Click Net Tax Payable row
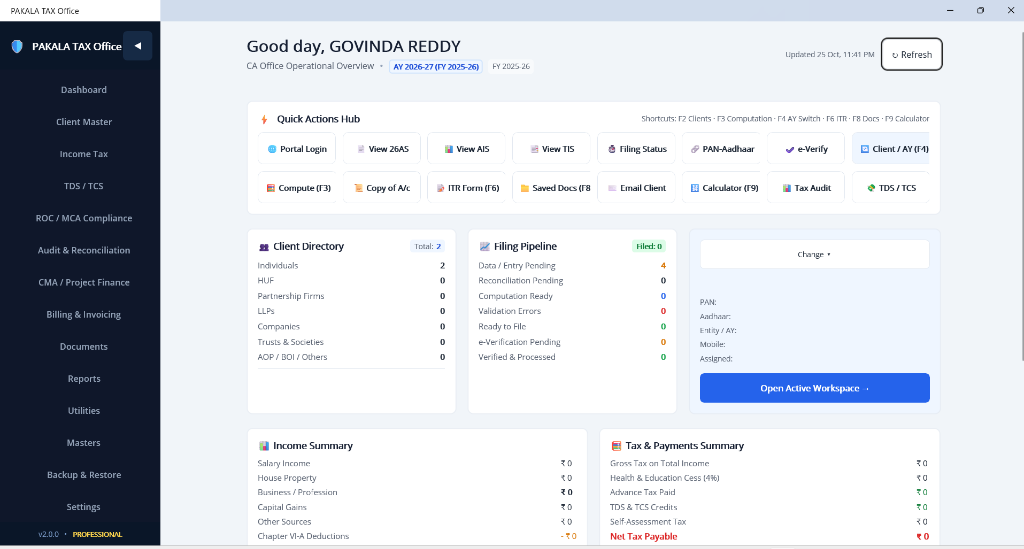Image resolution: width=1024 pixels, height=549 pixels. pyautogui.click(x=769, y=537)
